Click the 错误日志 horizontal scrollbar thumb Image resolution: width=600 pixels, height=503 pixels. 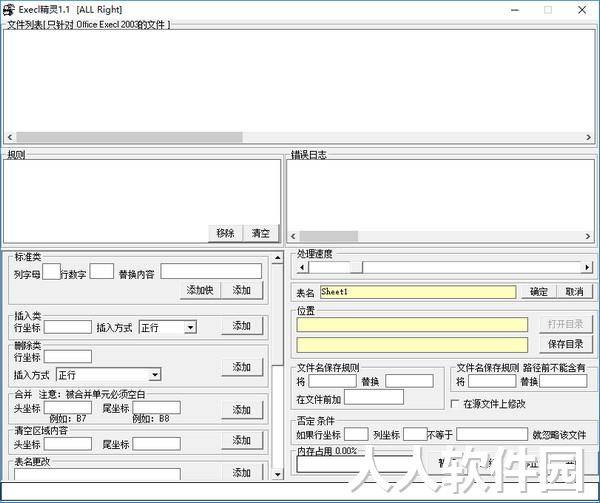329,236
